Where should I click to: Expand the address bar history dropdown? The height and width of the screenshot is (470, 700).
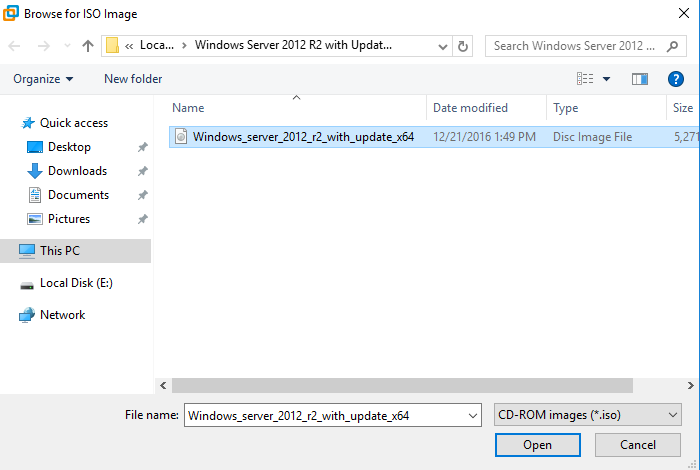(442, 46)
